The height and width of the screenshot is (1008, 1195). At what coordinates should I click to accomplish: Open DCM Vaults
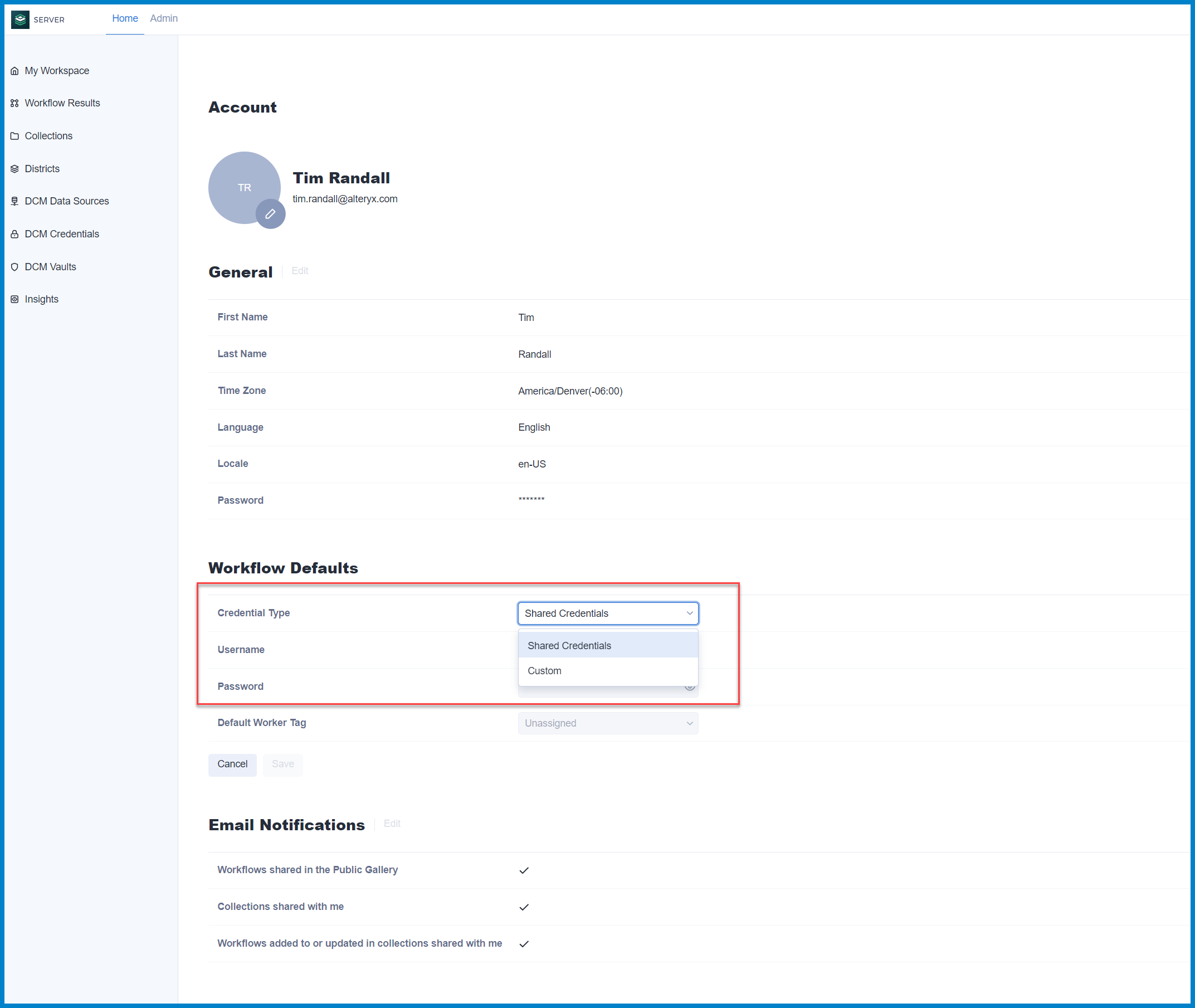[50, 266]
